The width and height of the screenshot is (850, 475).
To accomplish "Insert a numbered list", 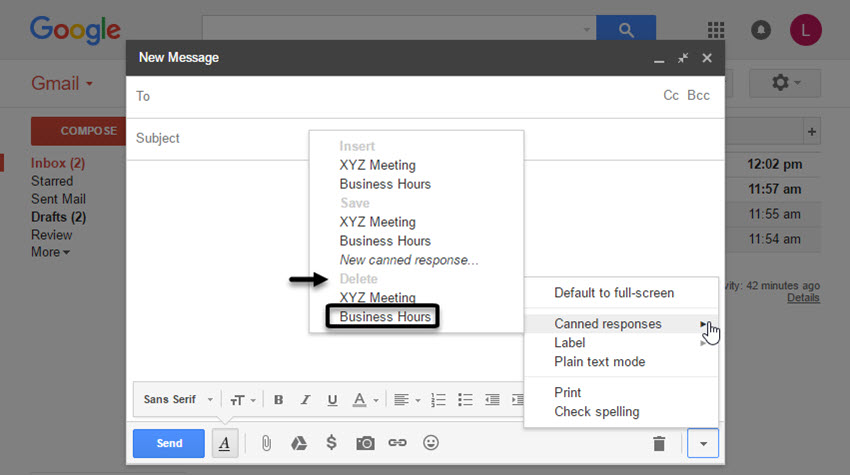I will click(x=438, y=400).
